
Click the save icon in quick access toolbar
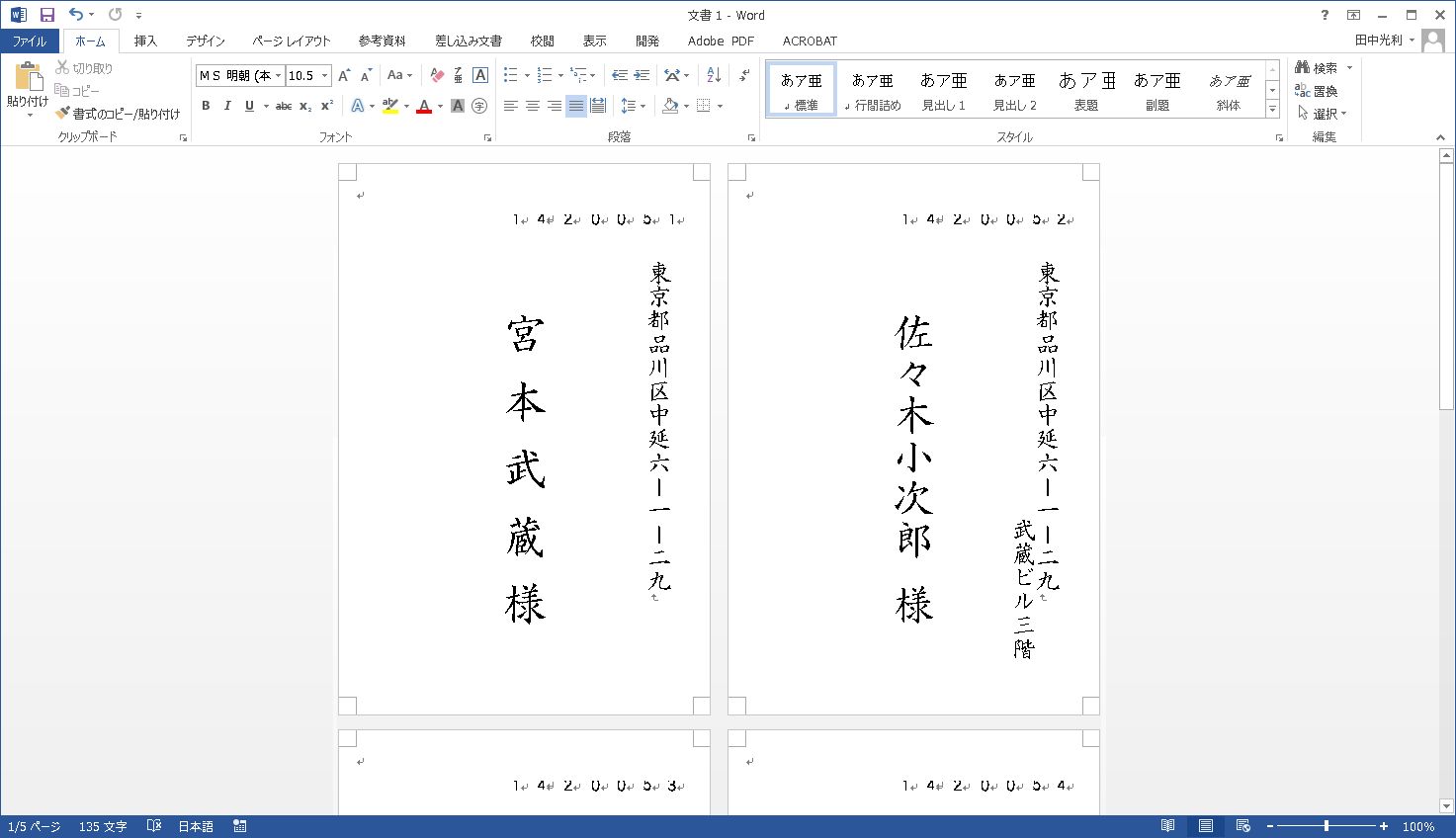coord(46,15)
